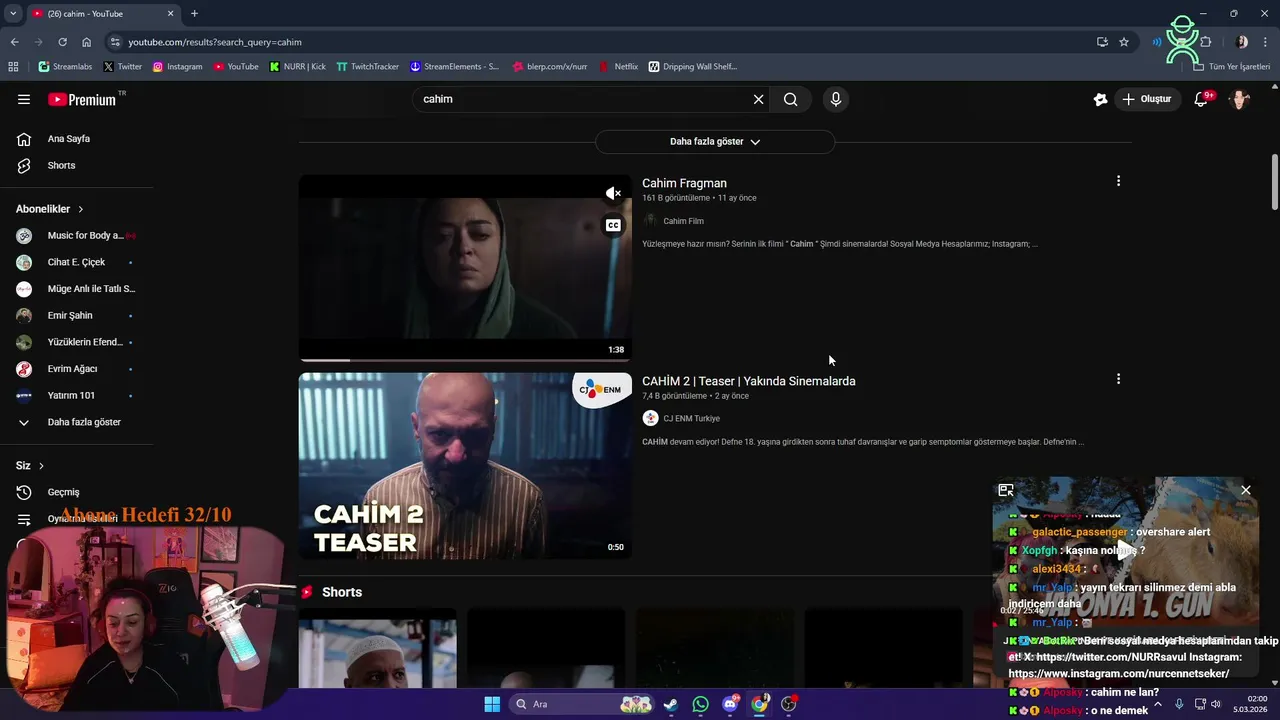Click the CJ ENM Türkiye channel avatar
1280x720 pixels.
650,418
